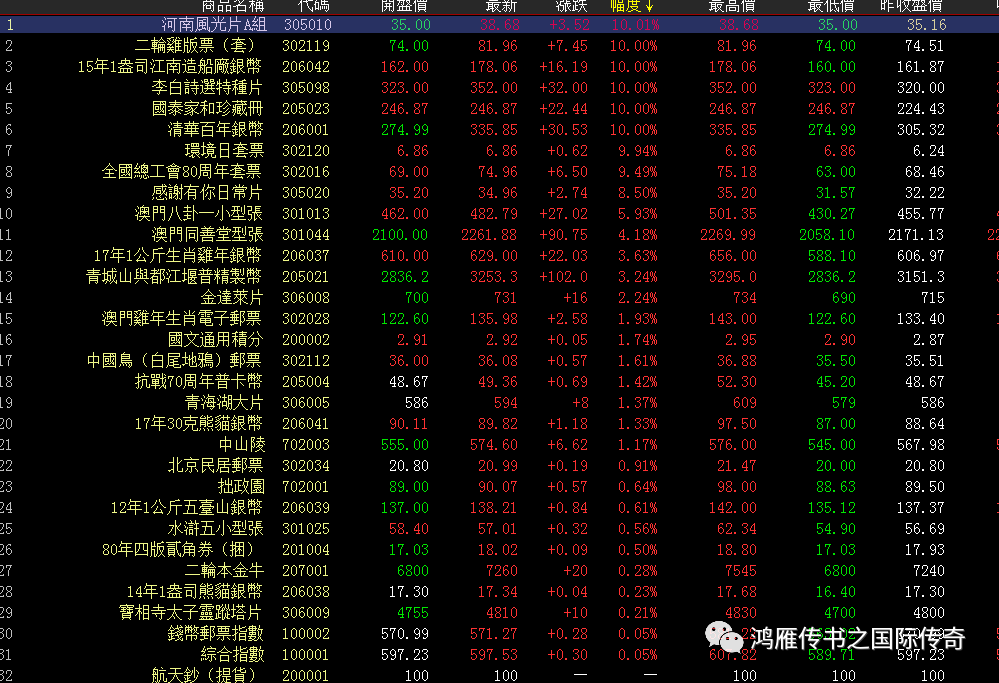Open 李白詩選特種片 commodity row

[x=207, y=88]
